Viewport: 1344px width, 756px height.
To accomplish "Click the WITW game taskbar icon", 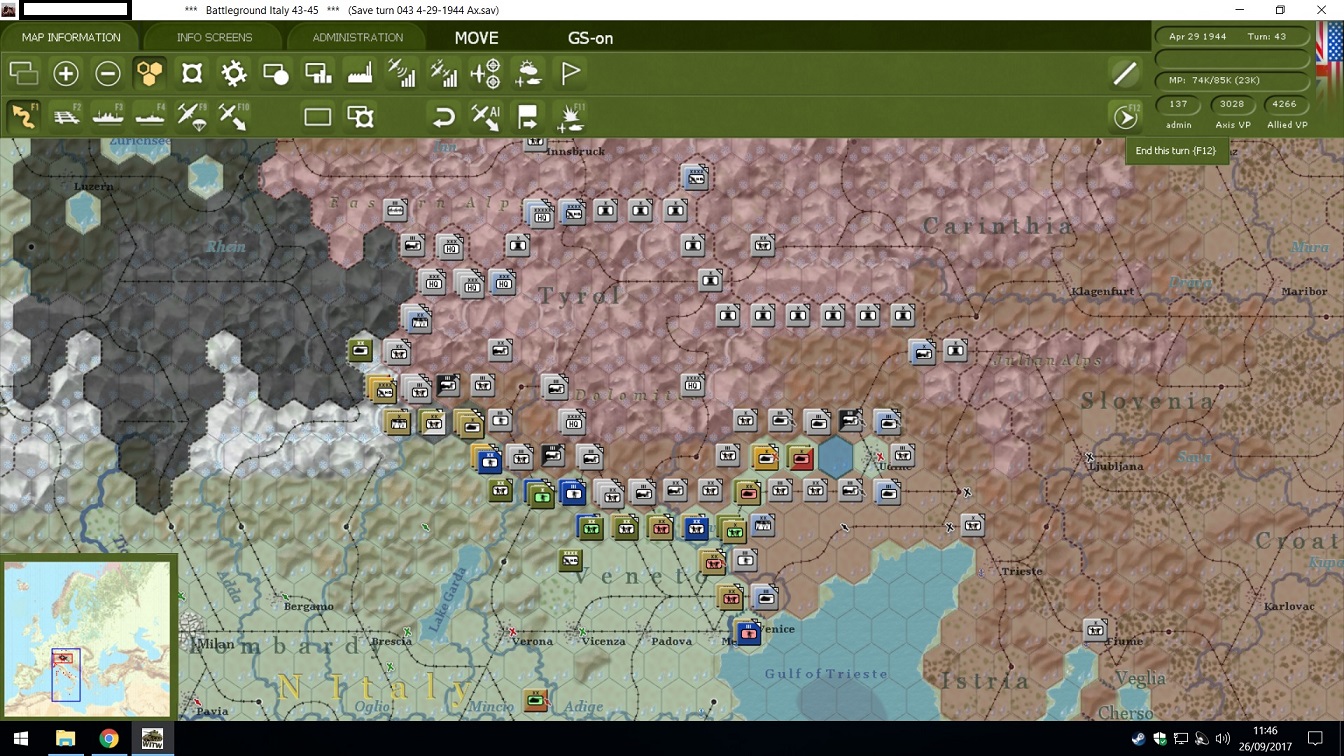I will pyautogui.click(x=153, y=739).
